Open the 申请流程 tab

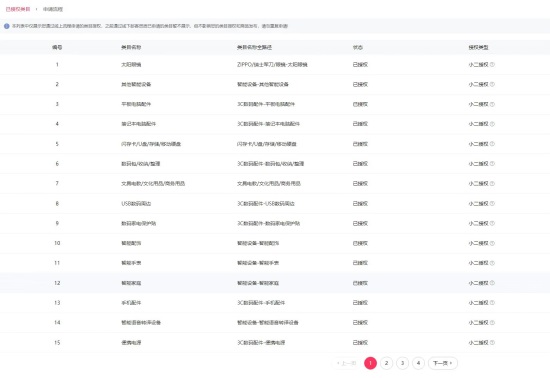[x=53, y=9]
